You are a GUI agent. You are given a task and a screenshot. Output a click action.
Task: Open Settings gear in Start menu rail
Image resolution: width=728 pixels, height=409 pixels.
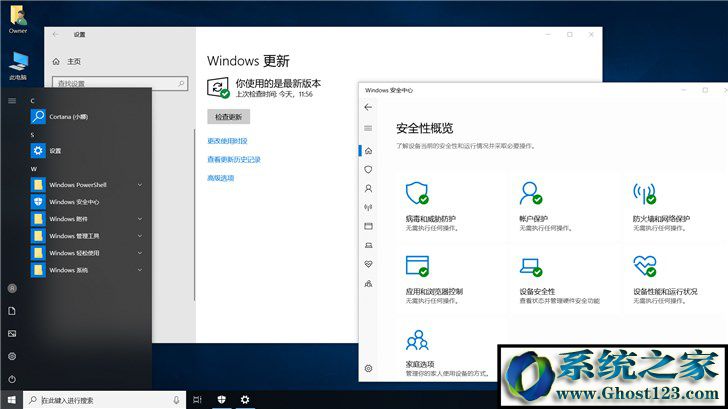(12, 357)
